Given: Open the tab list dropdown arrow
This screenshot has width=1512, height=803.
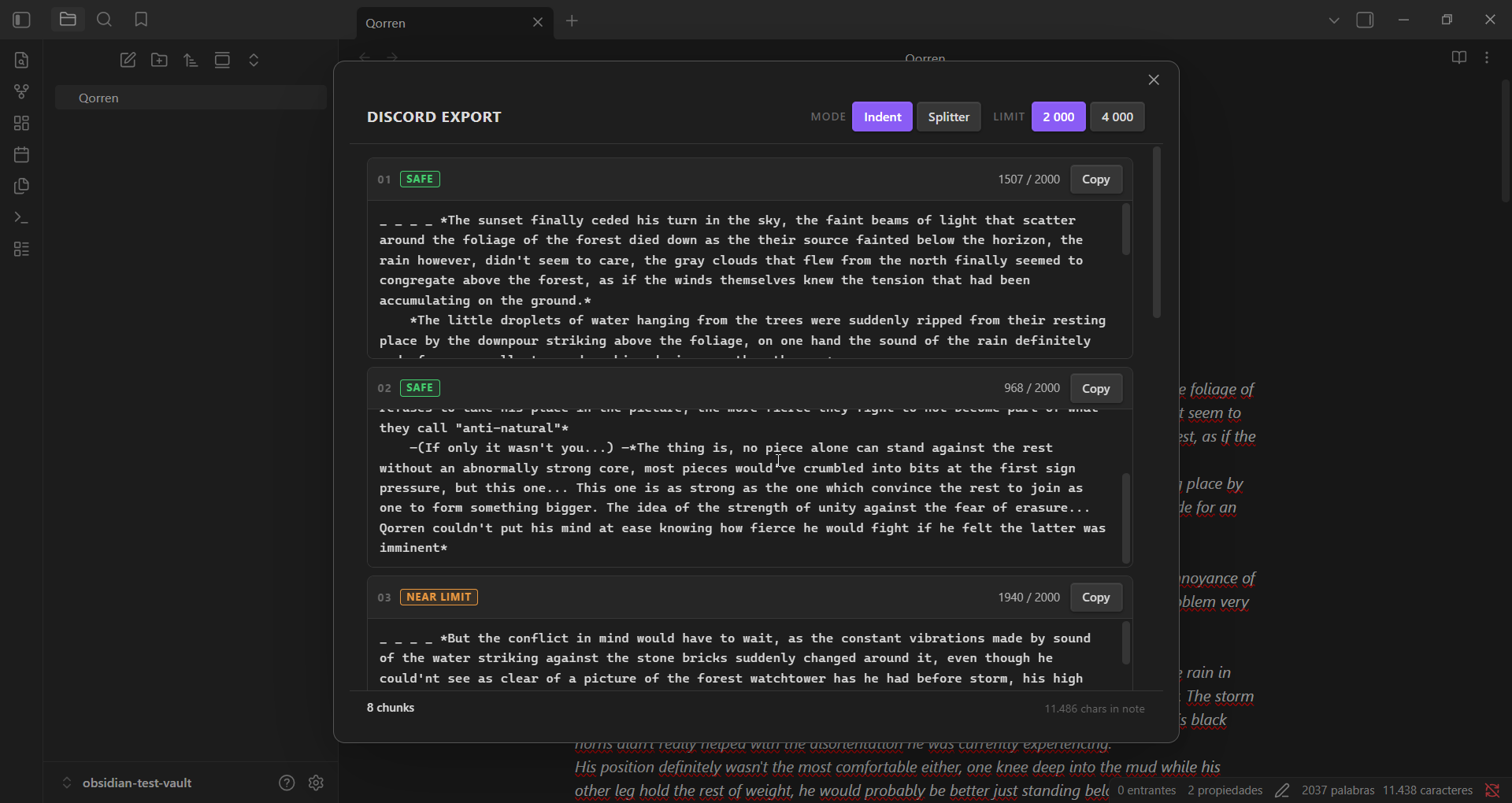Looking at the screenshot, I should click(x=1334, y=20).
